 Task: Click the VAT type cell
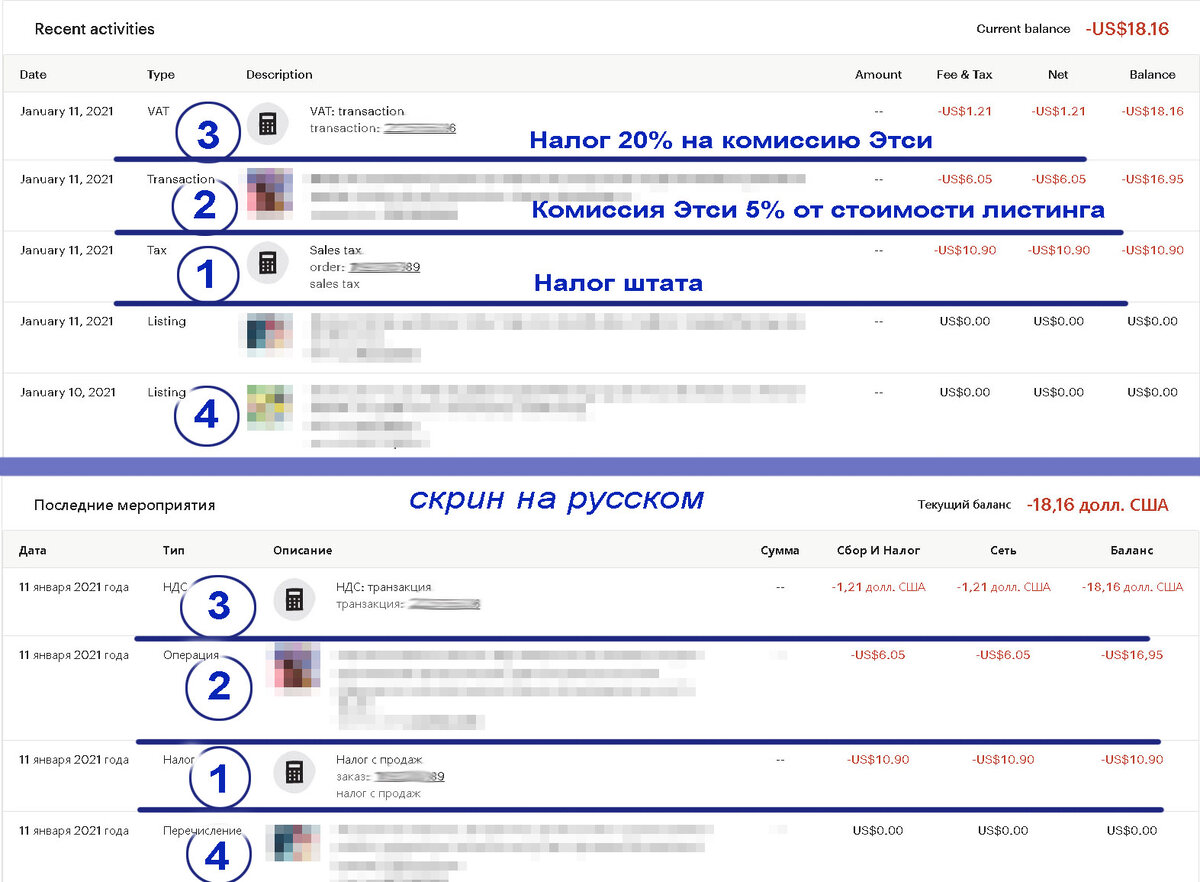pos(158,111)
